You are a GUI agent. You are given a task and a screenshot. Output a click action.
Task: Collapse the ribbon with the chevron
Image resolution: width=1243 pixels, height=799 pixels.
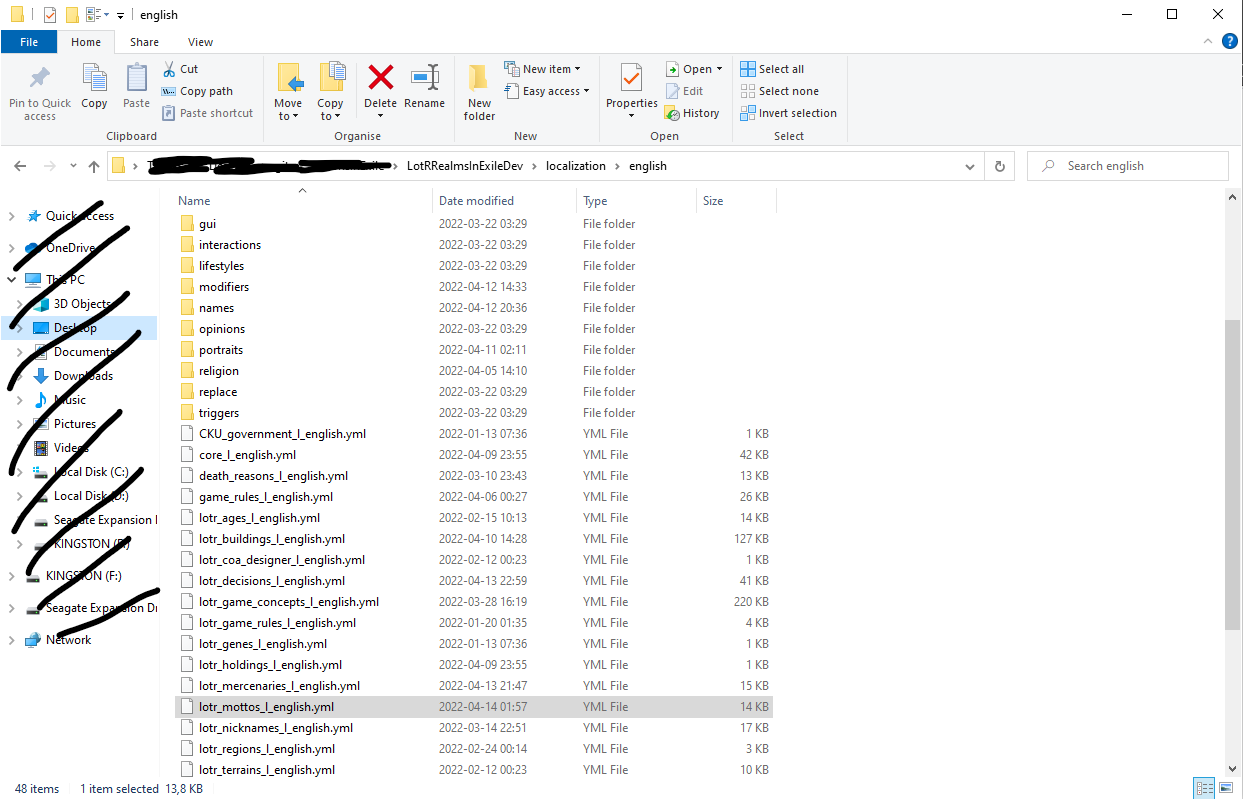click(1207, 42)
